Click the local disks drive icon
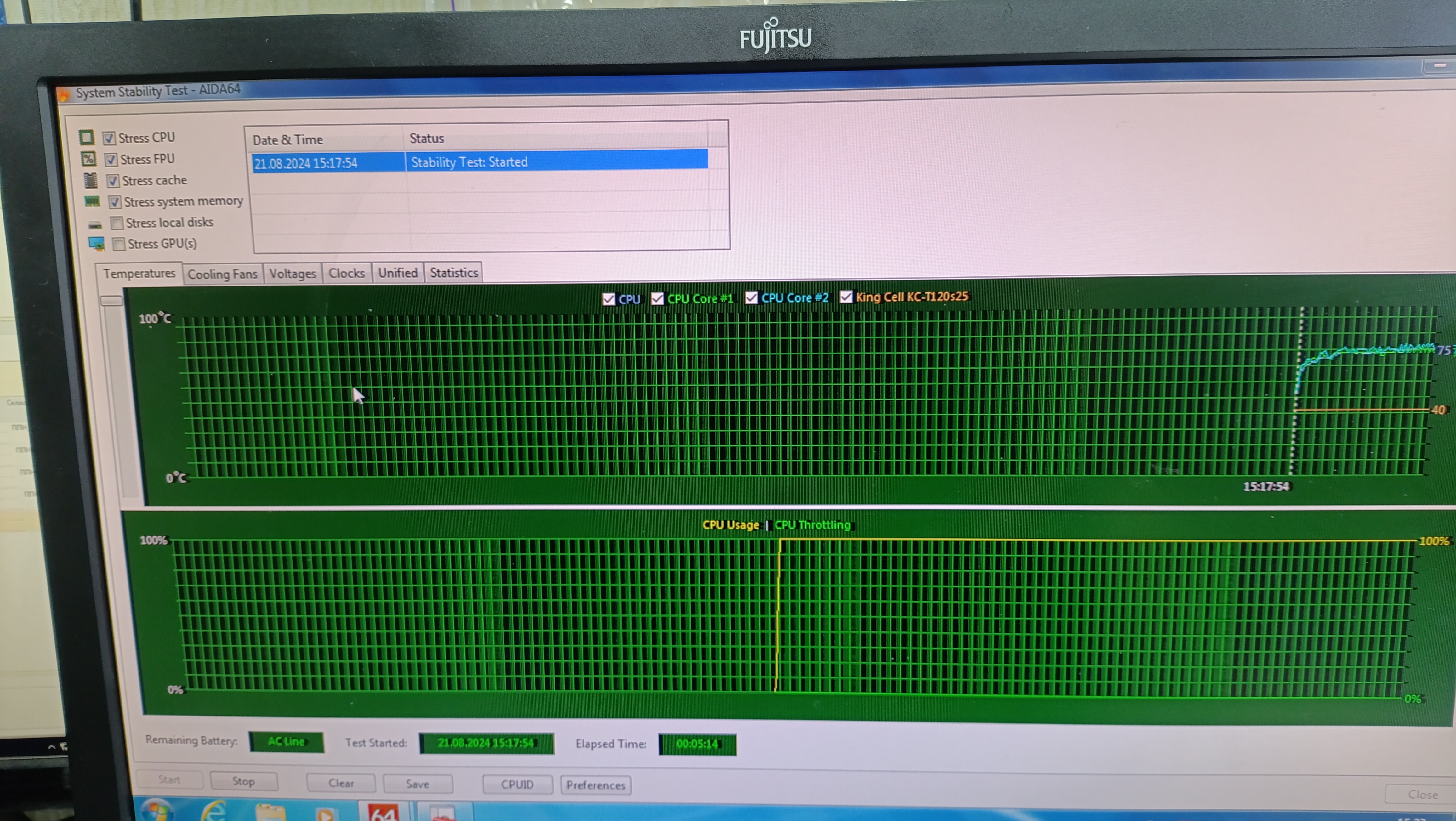 95,225
